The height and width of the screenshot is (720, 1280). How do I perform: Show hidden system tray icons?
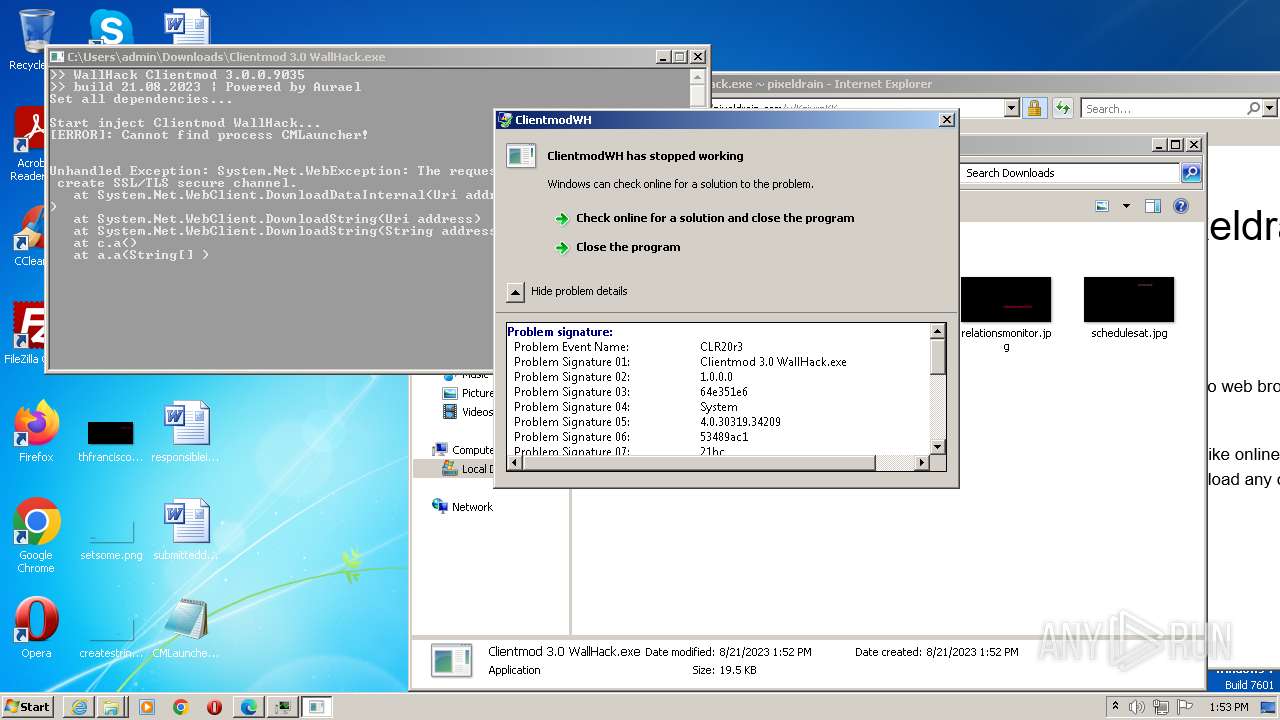1115,707
